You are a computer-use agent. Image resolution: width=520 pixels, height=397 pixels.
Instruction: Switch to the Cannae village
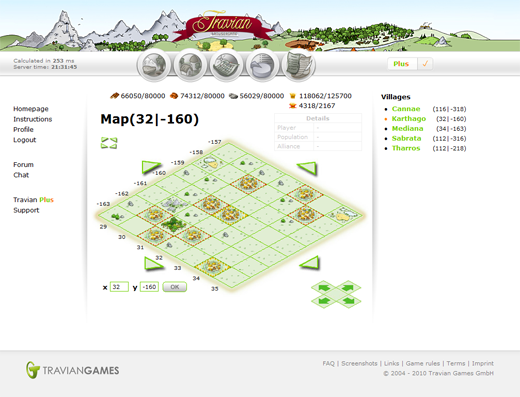coord(406,109)
